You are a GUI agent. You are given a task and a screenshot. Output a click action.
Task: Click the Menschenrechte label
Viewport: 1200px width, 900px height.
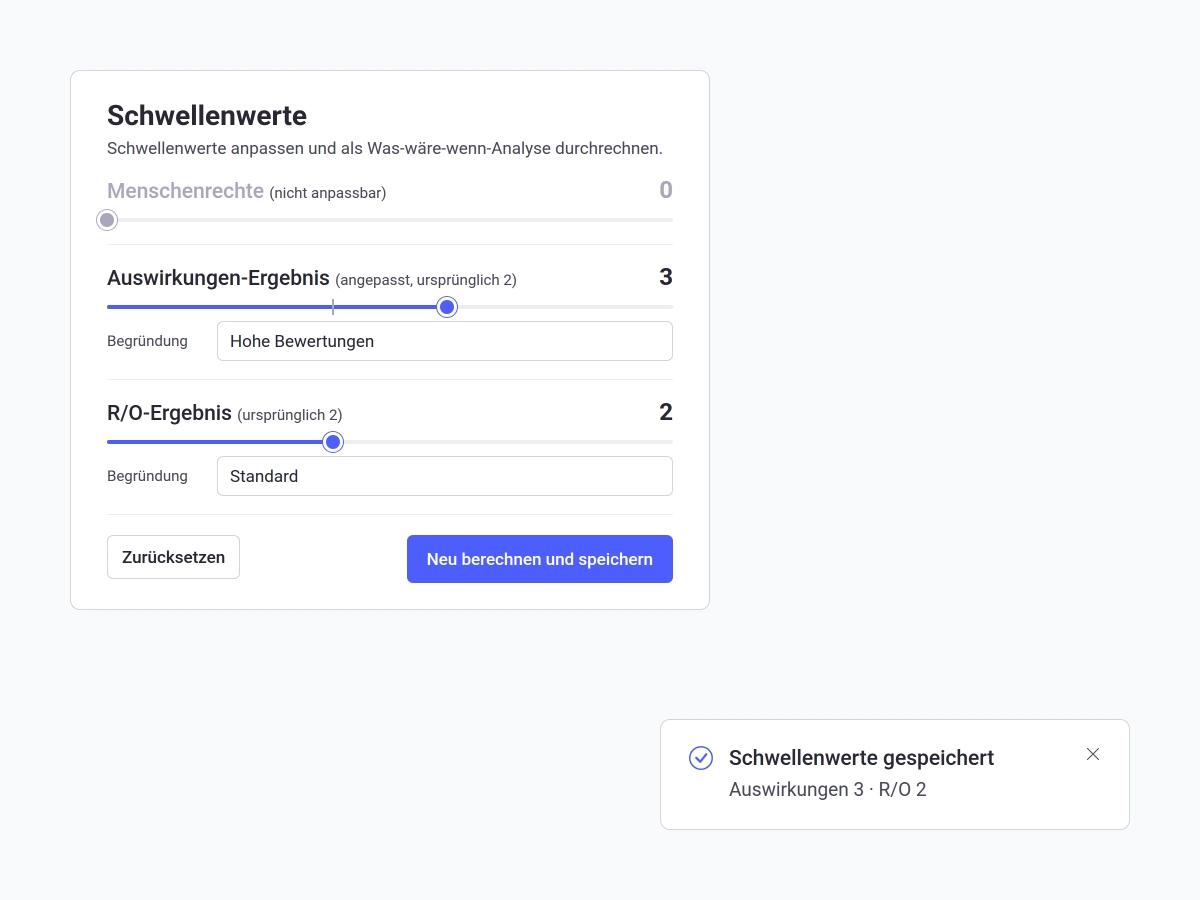pyautogui.click(x=185, y=191)
